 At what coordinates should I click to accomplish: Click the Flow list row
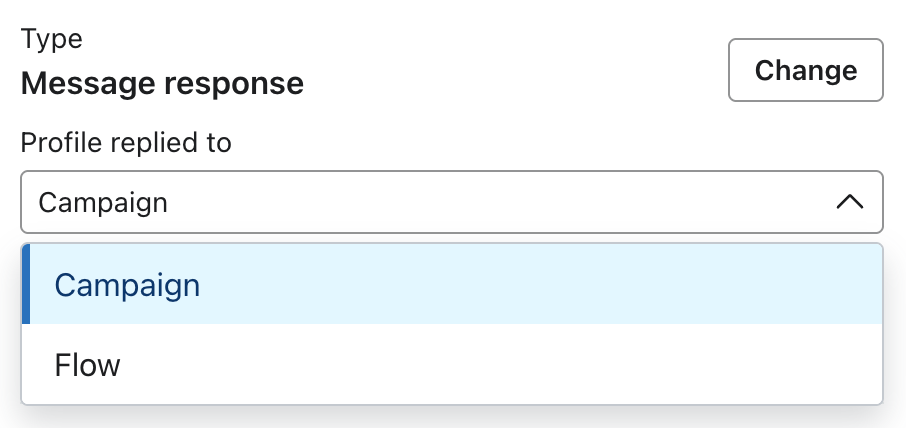coord(451,365)
